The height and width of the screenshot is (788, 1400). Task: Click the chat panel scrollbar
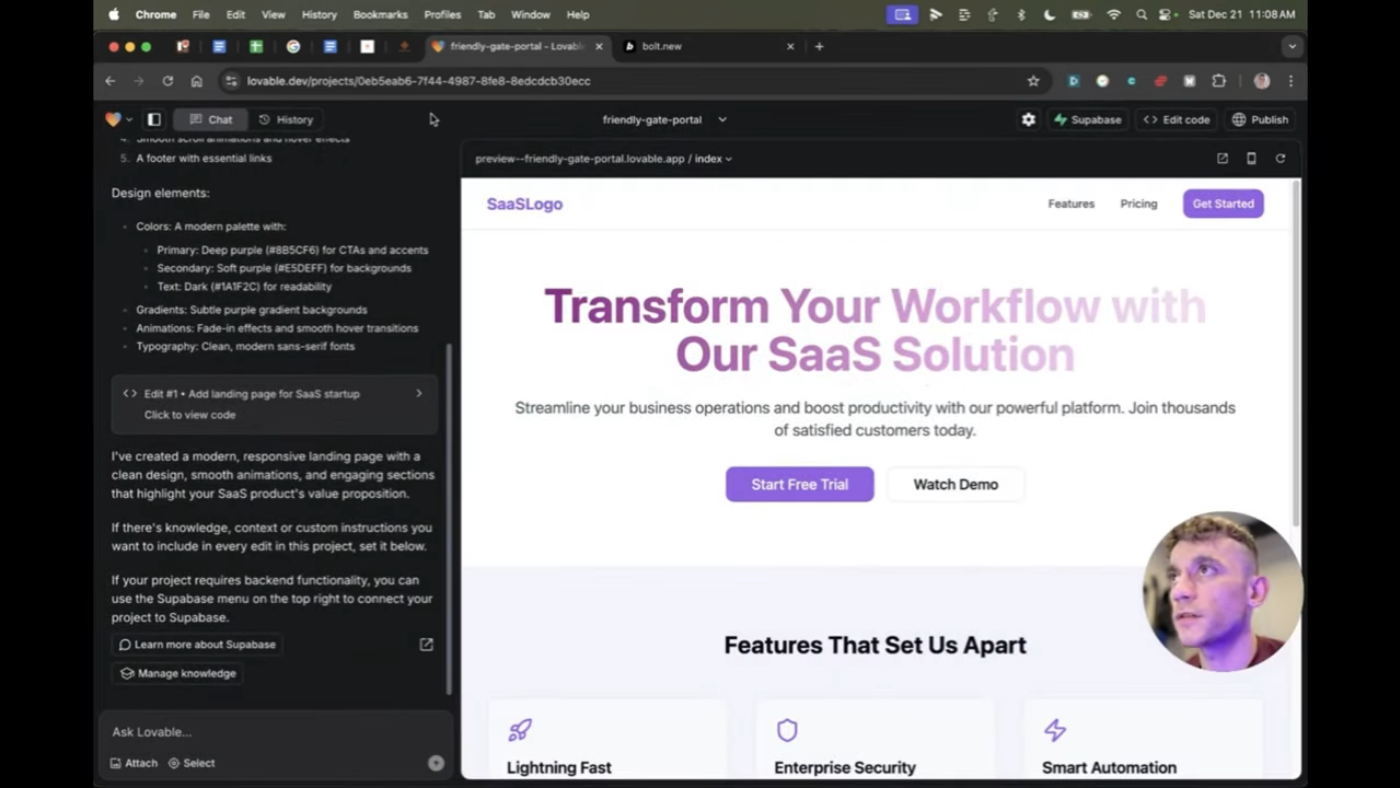(x=449, y=518)
